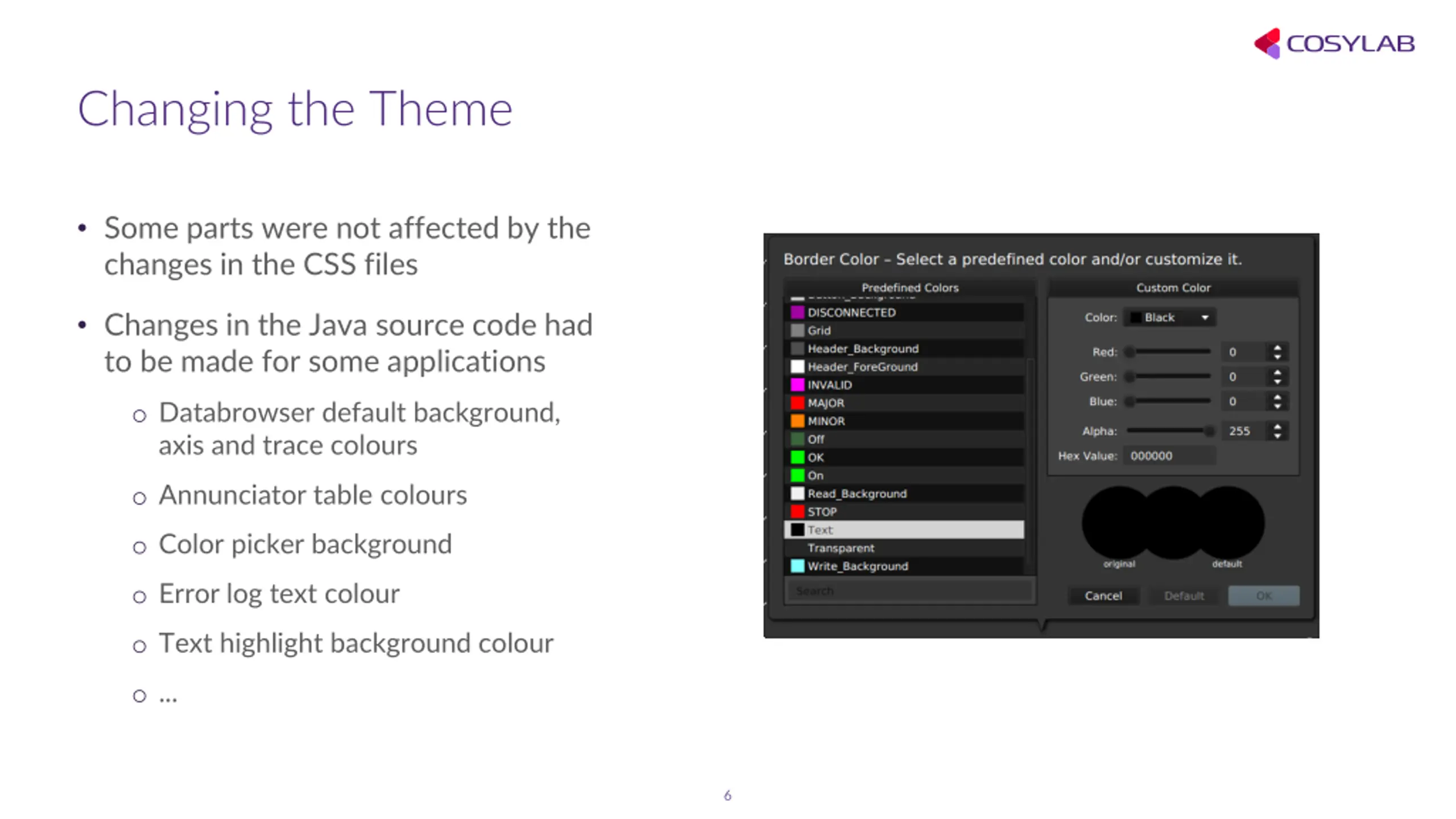This screenshot has height=819, width=1456.
Task: Click the Cancel button
Action: pos(1103,595)
